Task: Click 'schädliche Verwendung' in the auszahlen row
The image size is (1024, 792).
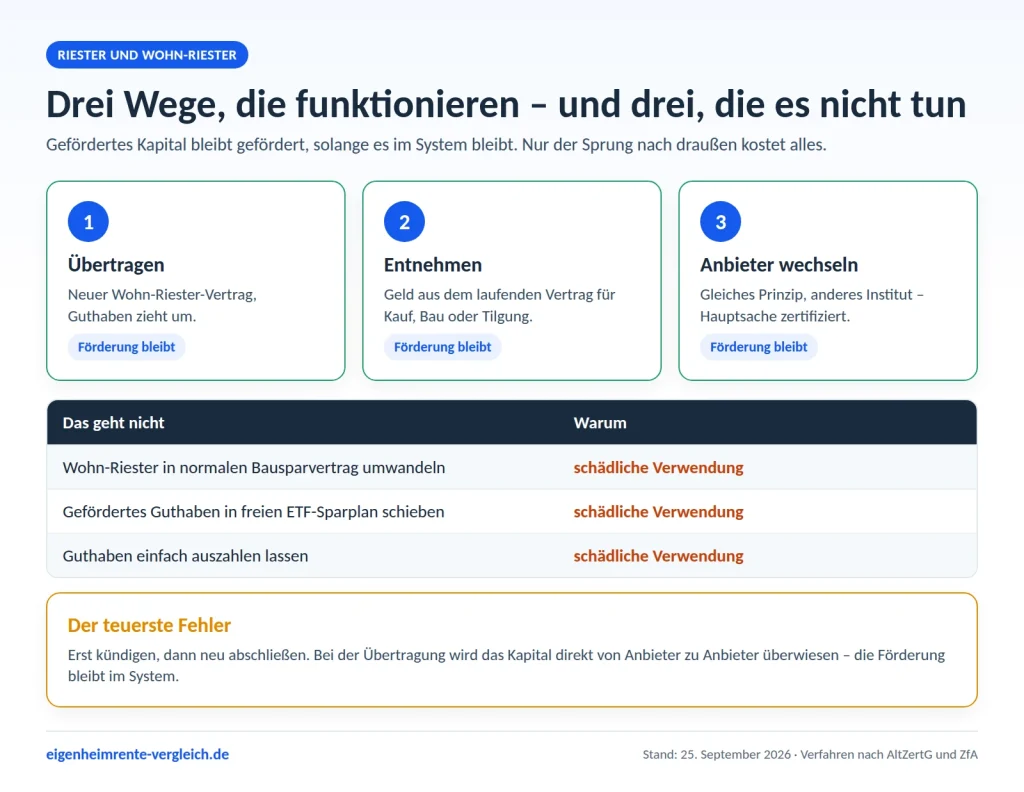Action: [x=658, y=556]
